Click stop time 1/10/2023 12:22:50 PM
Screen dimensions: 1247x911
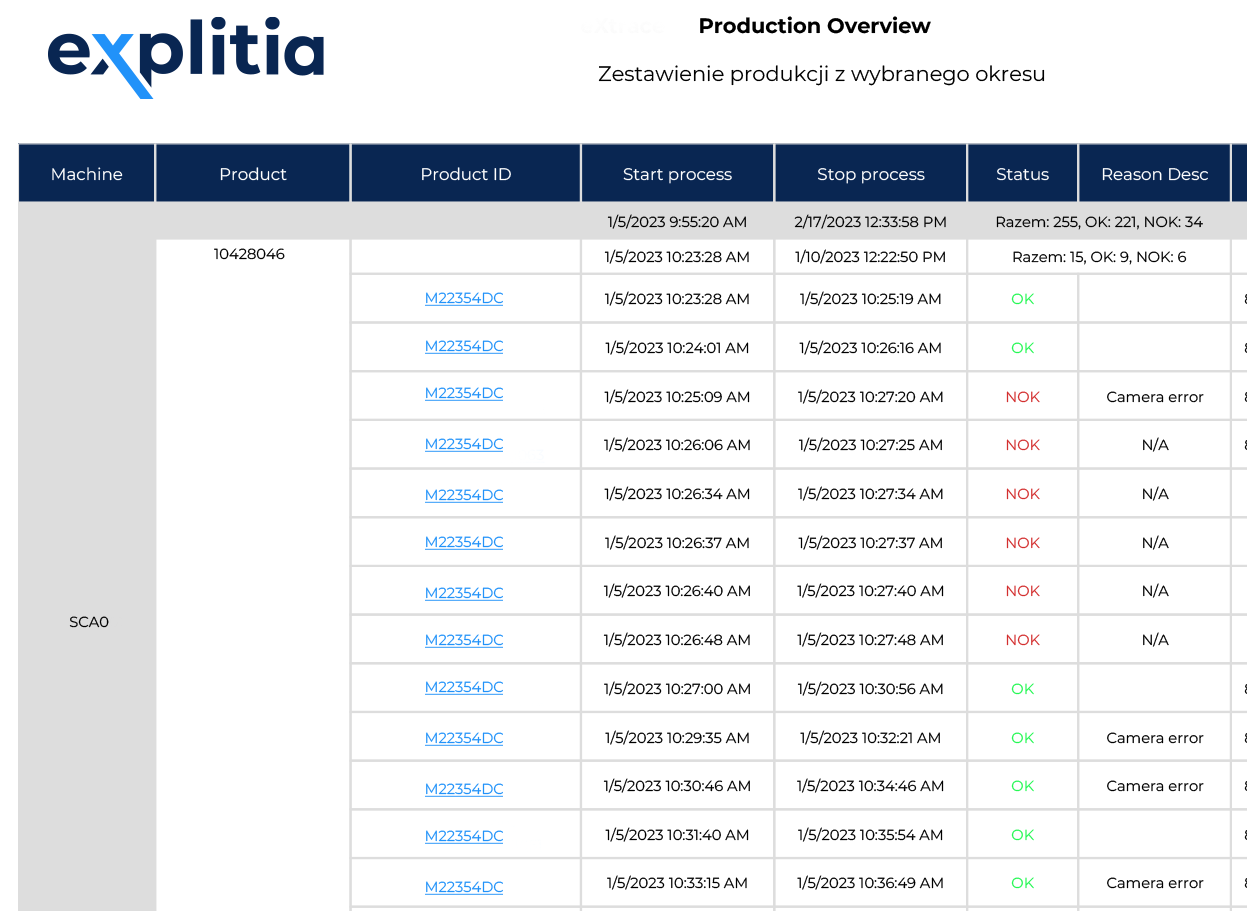870,257
